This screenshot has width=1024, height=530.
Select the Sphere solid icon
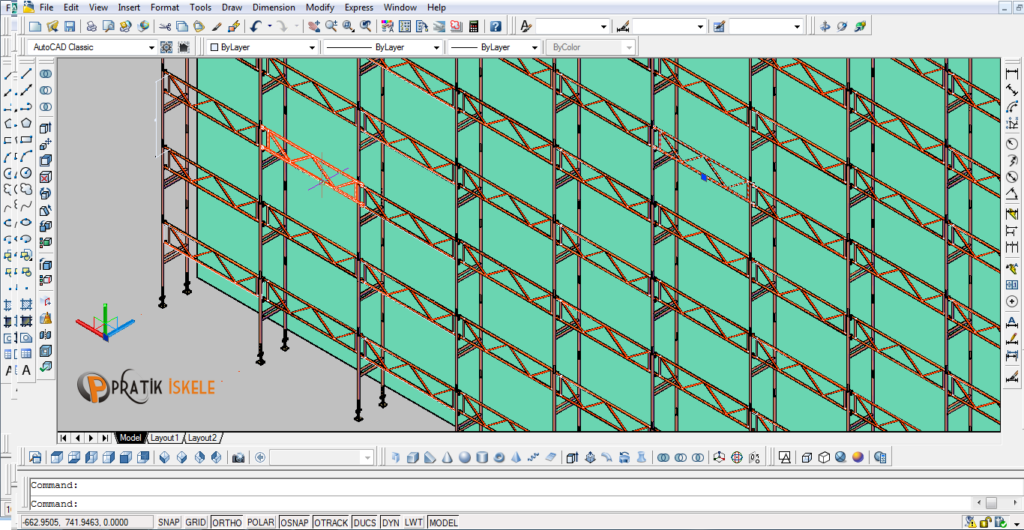(464, 458)
